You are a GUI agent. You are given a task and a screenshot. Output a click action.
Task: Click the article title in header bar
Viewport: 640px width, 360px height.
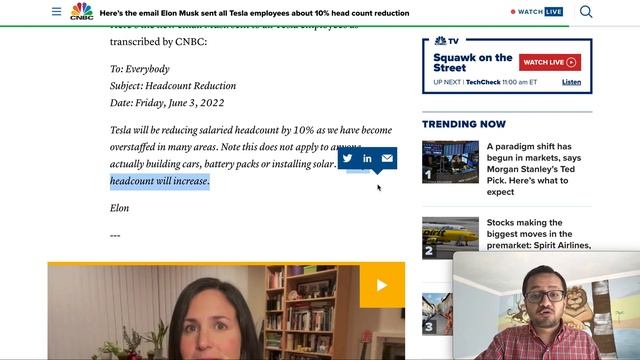(x=254, y=13)
